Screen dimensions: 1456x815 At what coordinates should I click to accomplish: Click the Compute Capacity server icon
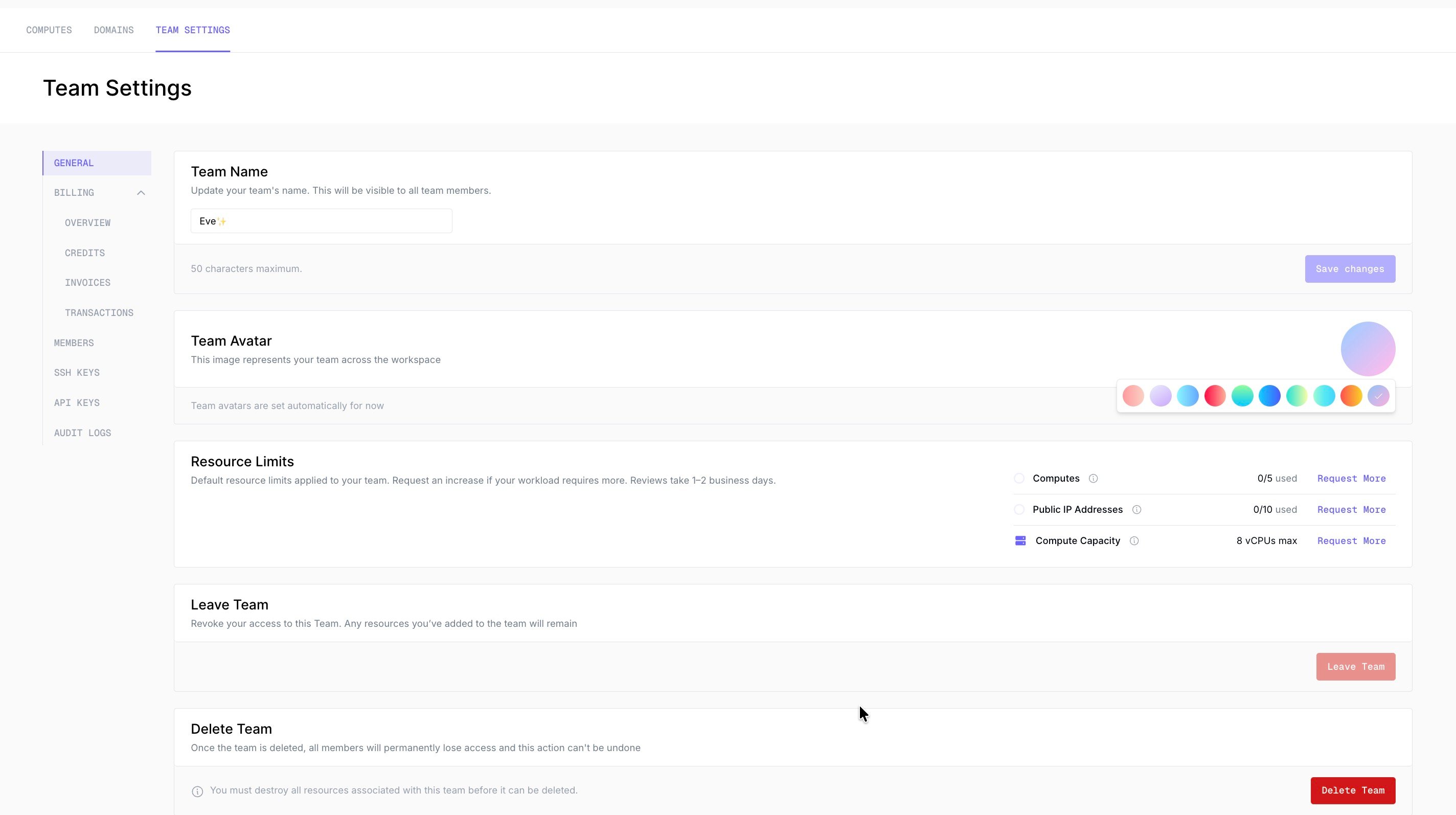click(x=1020, y=541)
